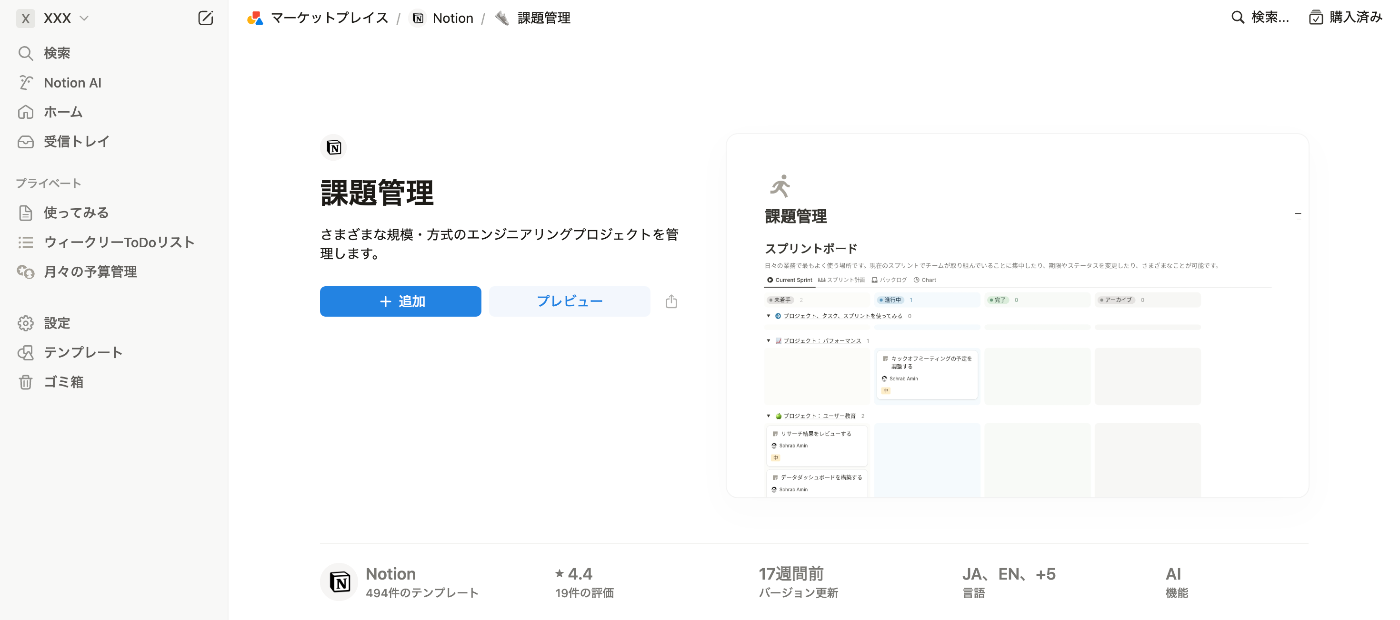Click the Notion creator avatar logo
This screenshot has height=620, width=1400.
click(339, 582)
